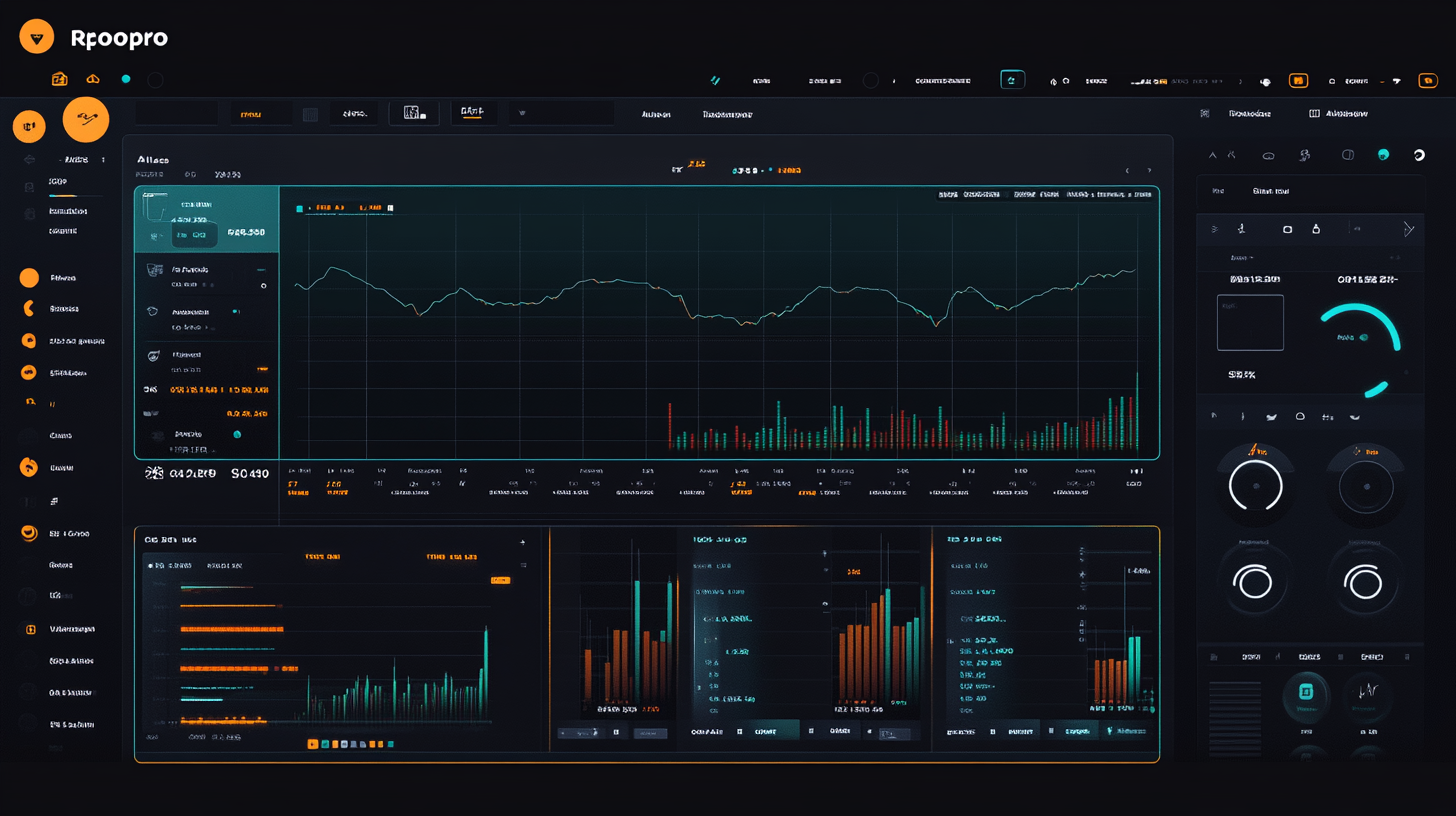Click the small grid icon in the toolbar
The height and width of the screenshot is (816, 1456).
pos(310,114)
